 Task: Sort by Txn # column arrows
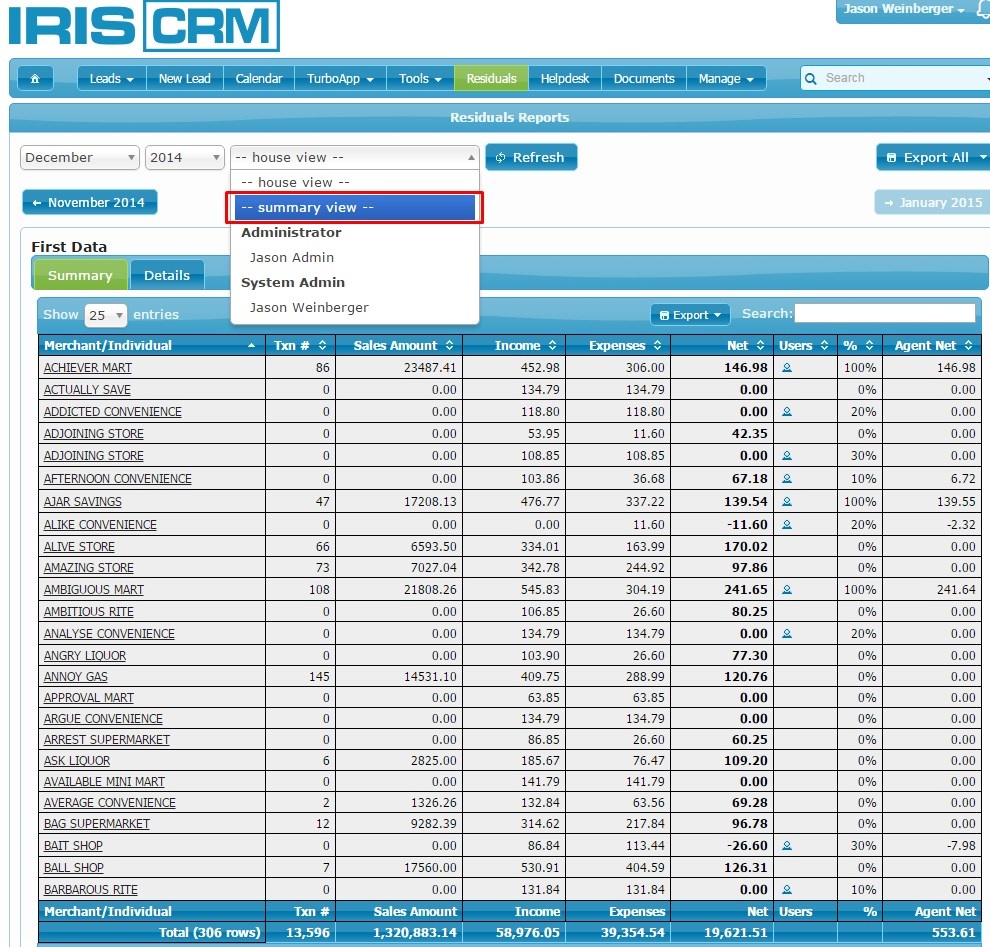(322, 345)
